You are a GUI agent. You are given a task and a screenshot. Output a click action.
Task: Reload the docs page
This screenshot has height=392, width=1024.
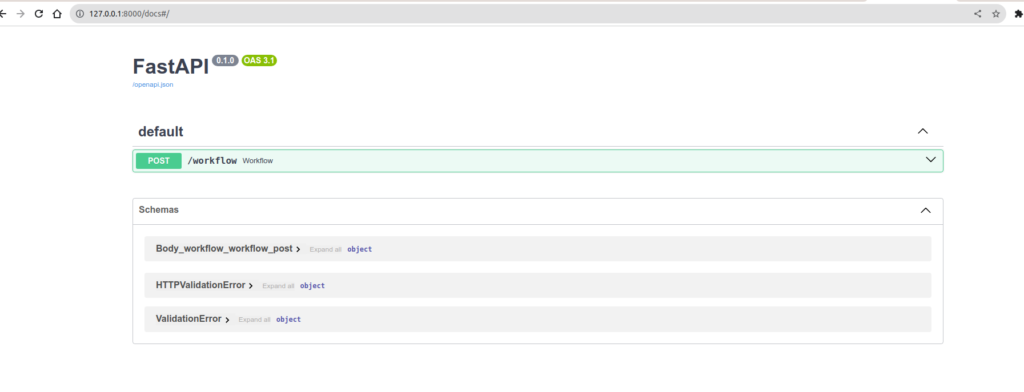[39, 14]
